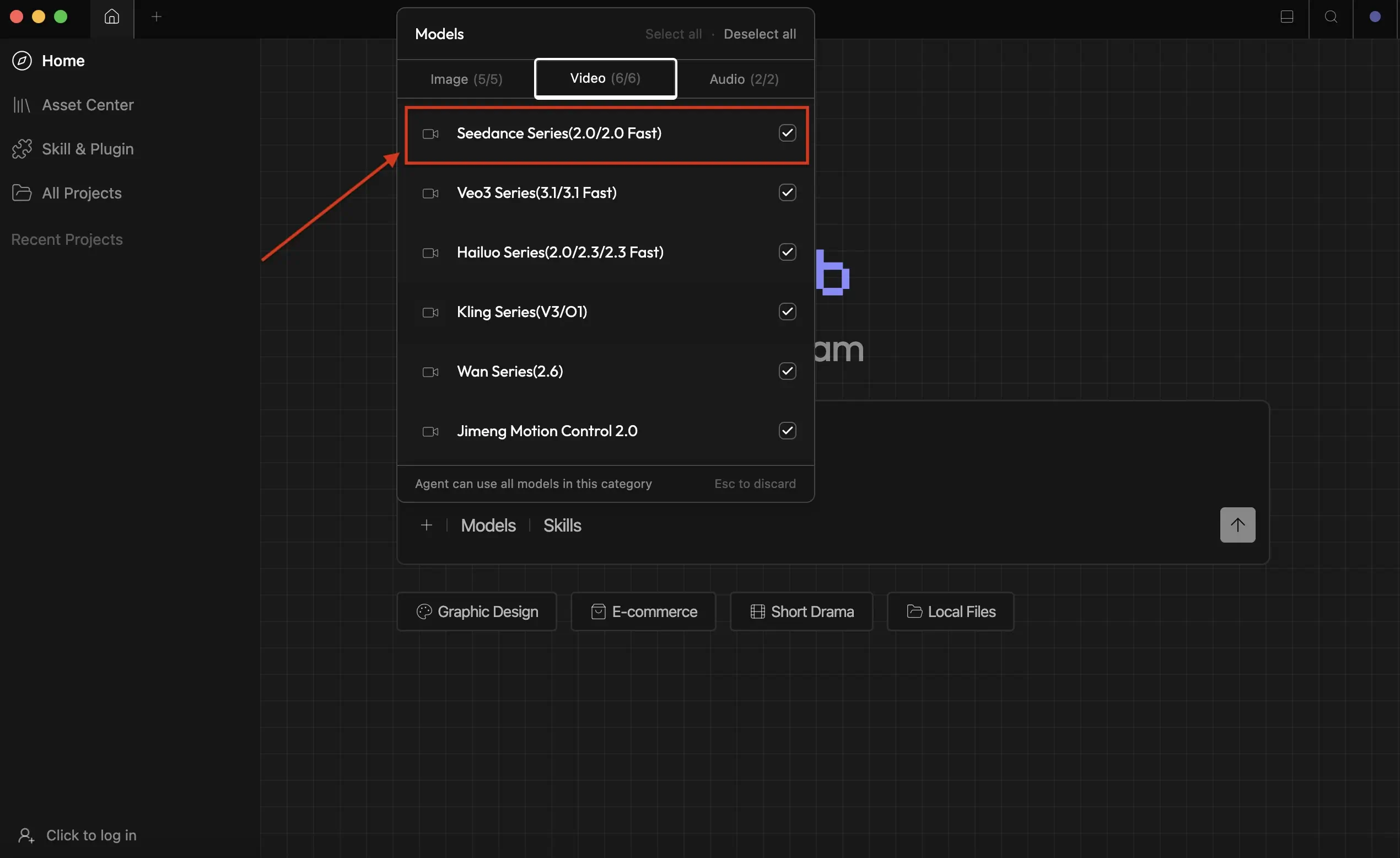Uncheck the Hailuo Series checkbox
Image resolution: width=1400 pixels, height=858 pixels.
[x=787, y=252]
